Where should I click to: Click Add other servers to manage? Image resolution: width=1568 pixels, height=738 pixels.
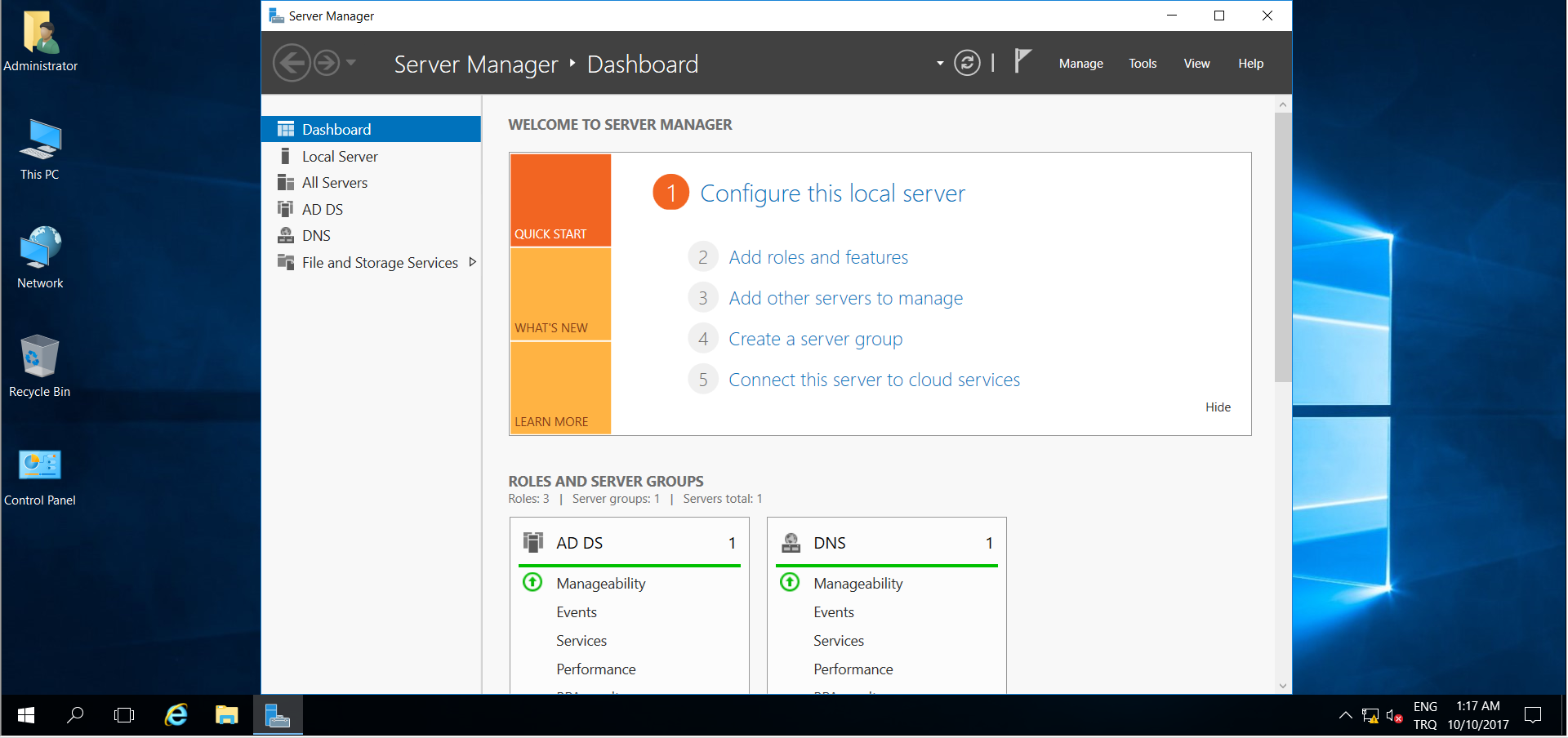[x=845, y=298]
